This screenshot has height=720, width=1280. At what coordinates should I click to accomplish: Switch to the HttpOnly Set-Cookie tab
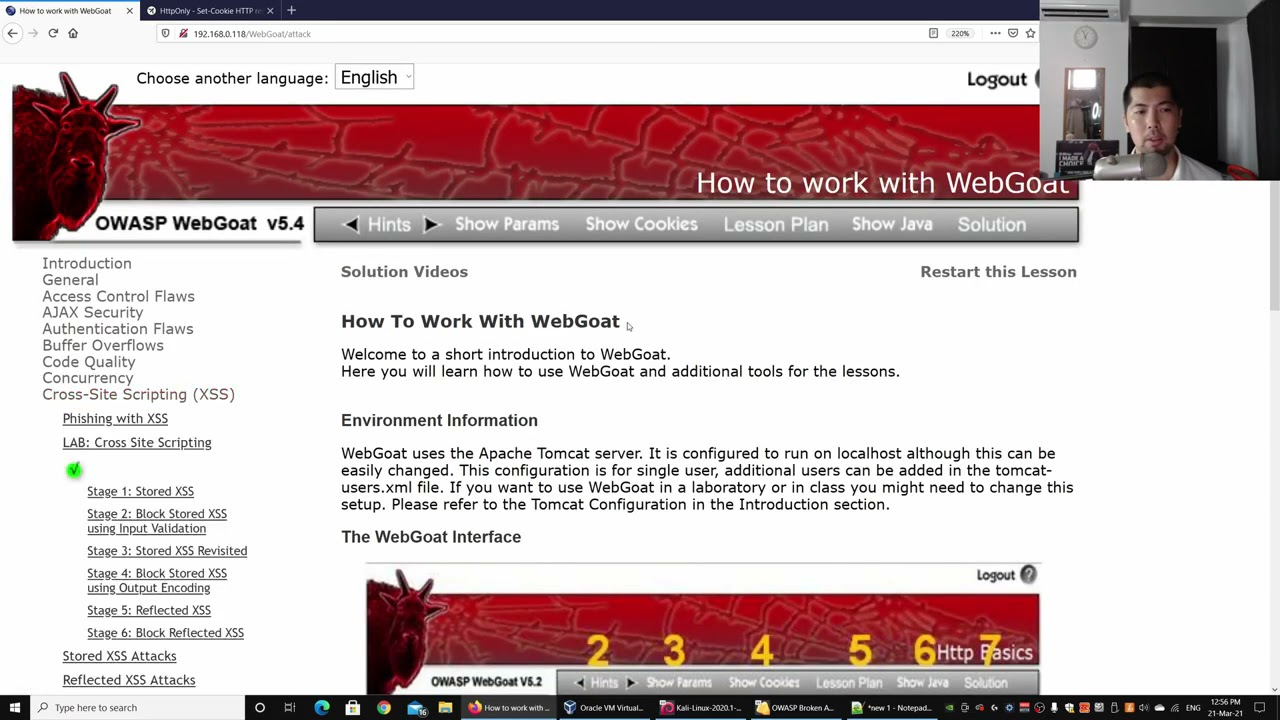[x=209, y=10]
